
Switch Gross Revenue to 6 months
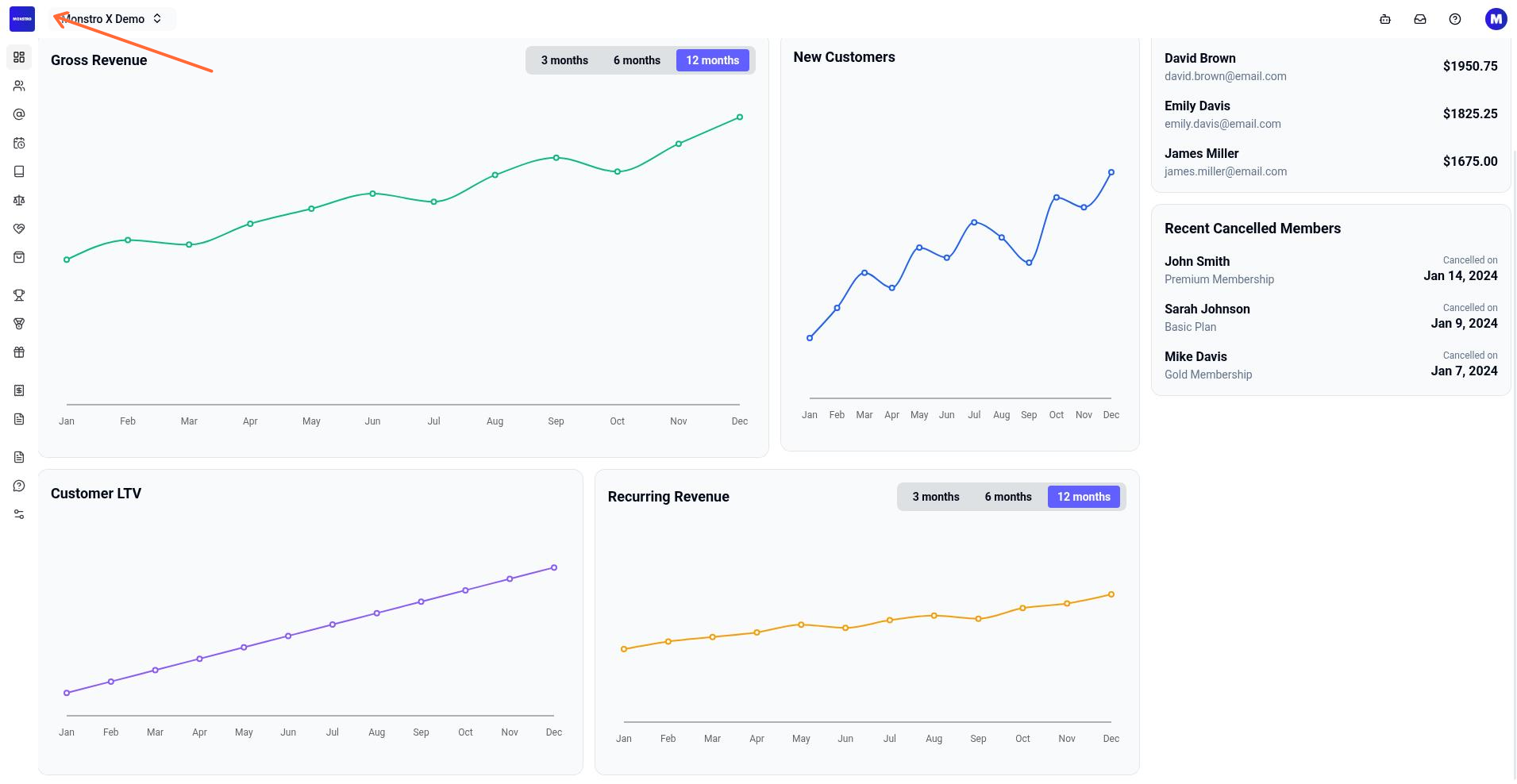[637, 60]
